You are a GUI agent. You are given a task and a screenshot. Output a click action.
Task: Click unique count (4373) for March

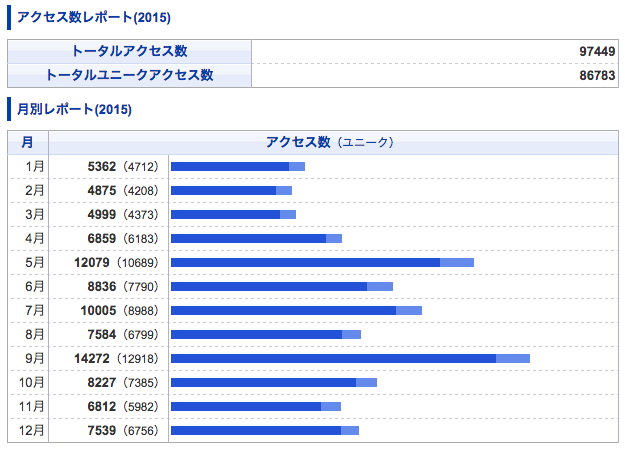(x=141, y=215)
